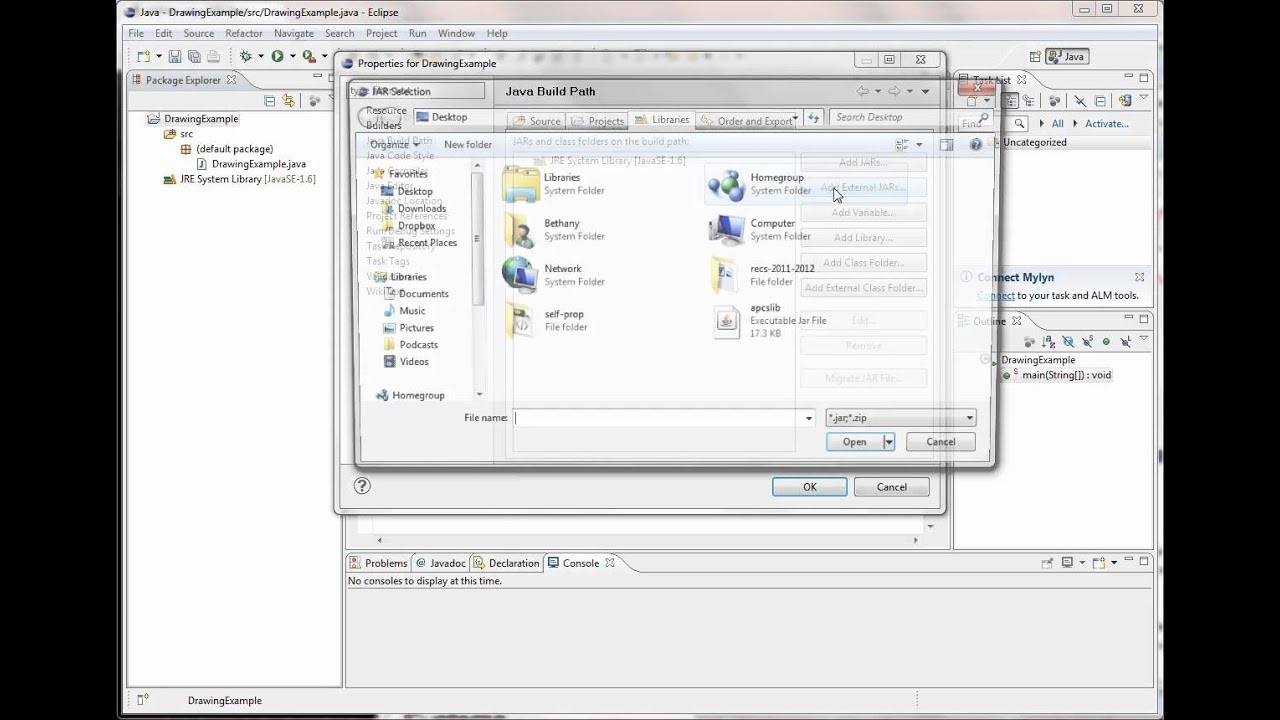Toggle Hide Non-Public Members in Outline
The width and height of the screenshot is (1280, 720).
coord(1106,342)
